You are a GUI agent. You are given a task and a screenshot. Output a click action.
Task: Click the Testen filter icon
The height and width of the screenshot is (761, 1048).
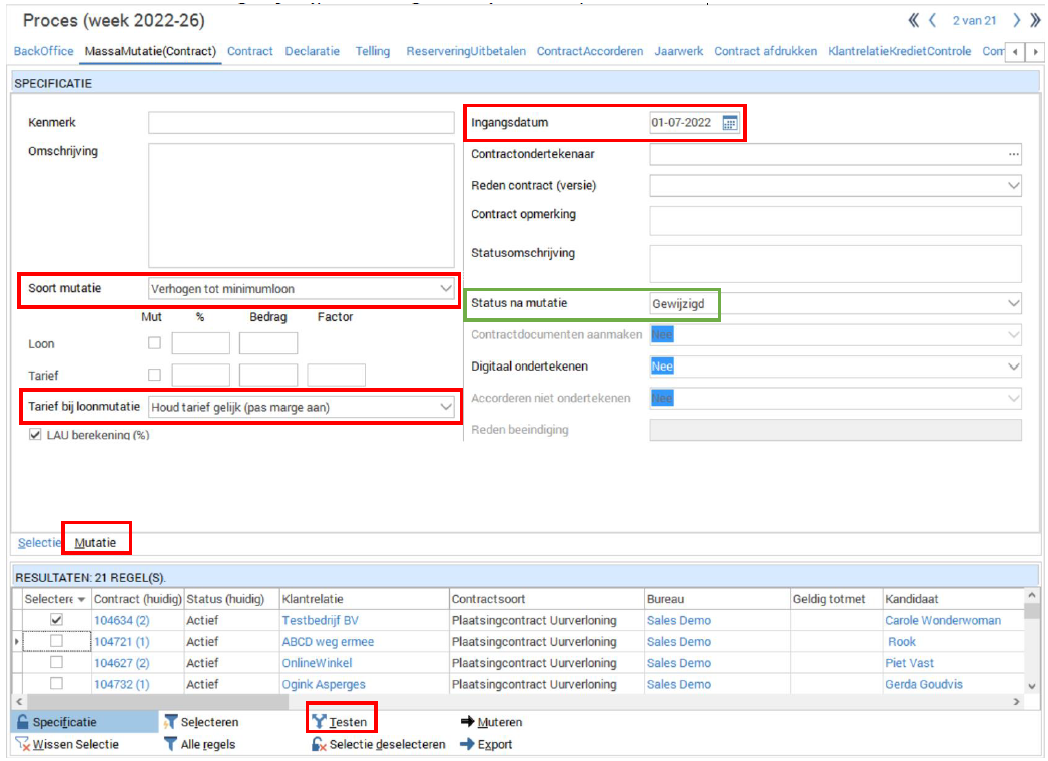(x=319, y=722)
